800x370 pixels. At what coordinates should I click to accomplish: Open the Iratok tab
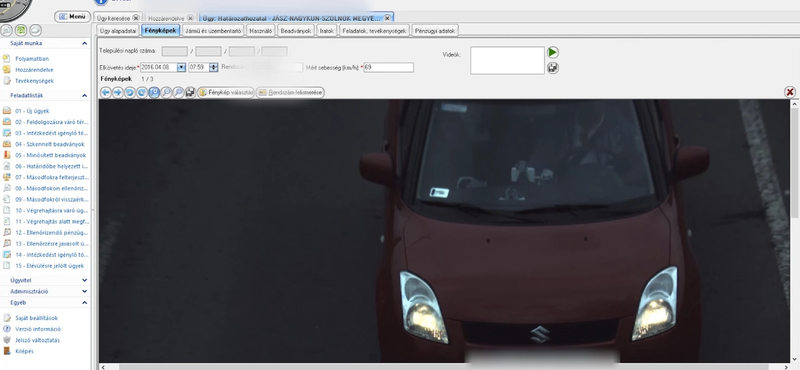click(x=327, y=31)
